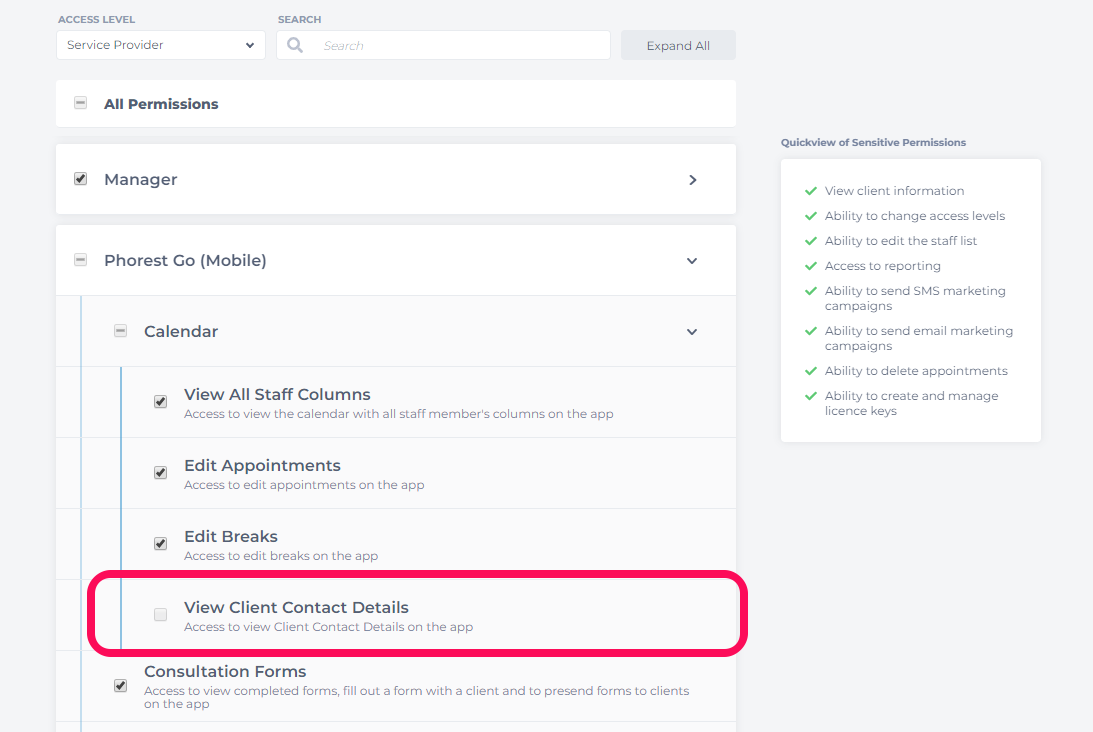Toggle the Calendar group checkbox
1093x732 pixels.
(121, 330)
